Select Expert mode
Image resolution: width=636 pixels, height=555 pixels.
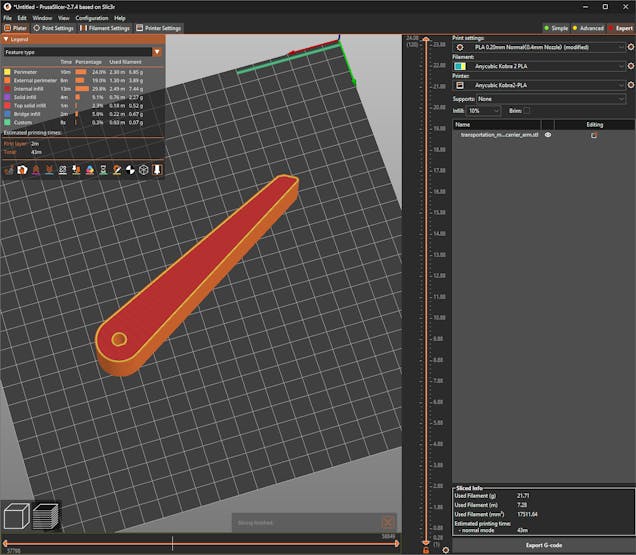click(620, 28)
